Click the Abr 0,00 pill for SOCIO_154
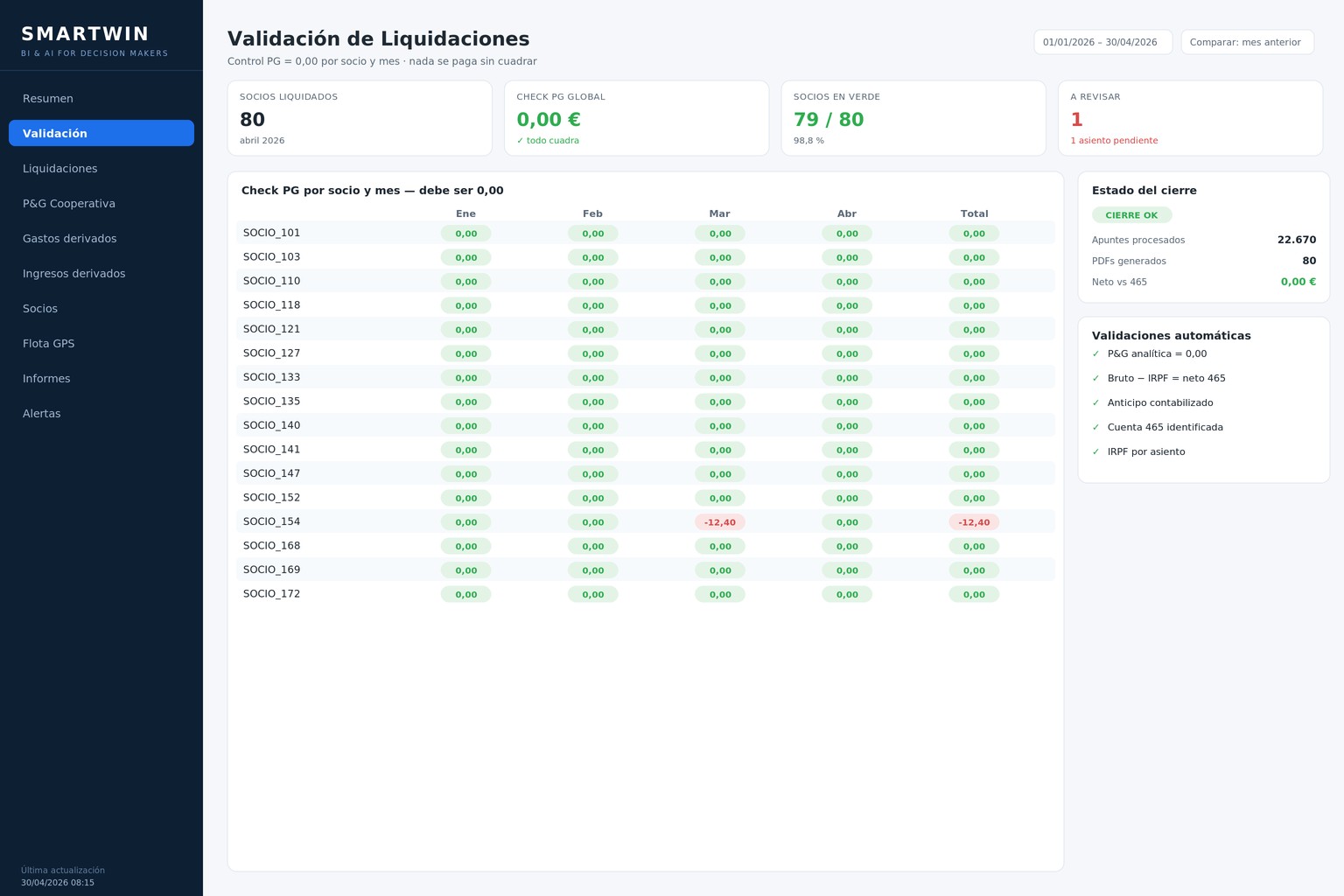 (847, 522)
